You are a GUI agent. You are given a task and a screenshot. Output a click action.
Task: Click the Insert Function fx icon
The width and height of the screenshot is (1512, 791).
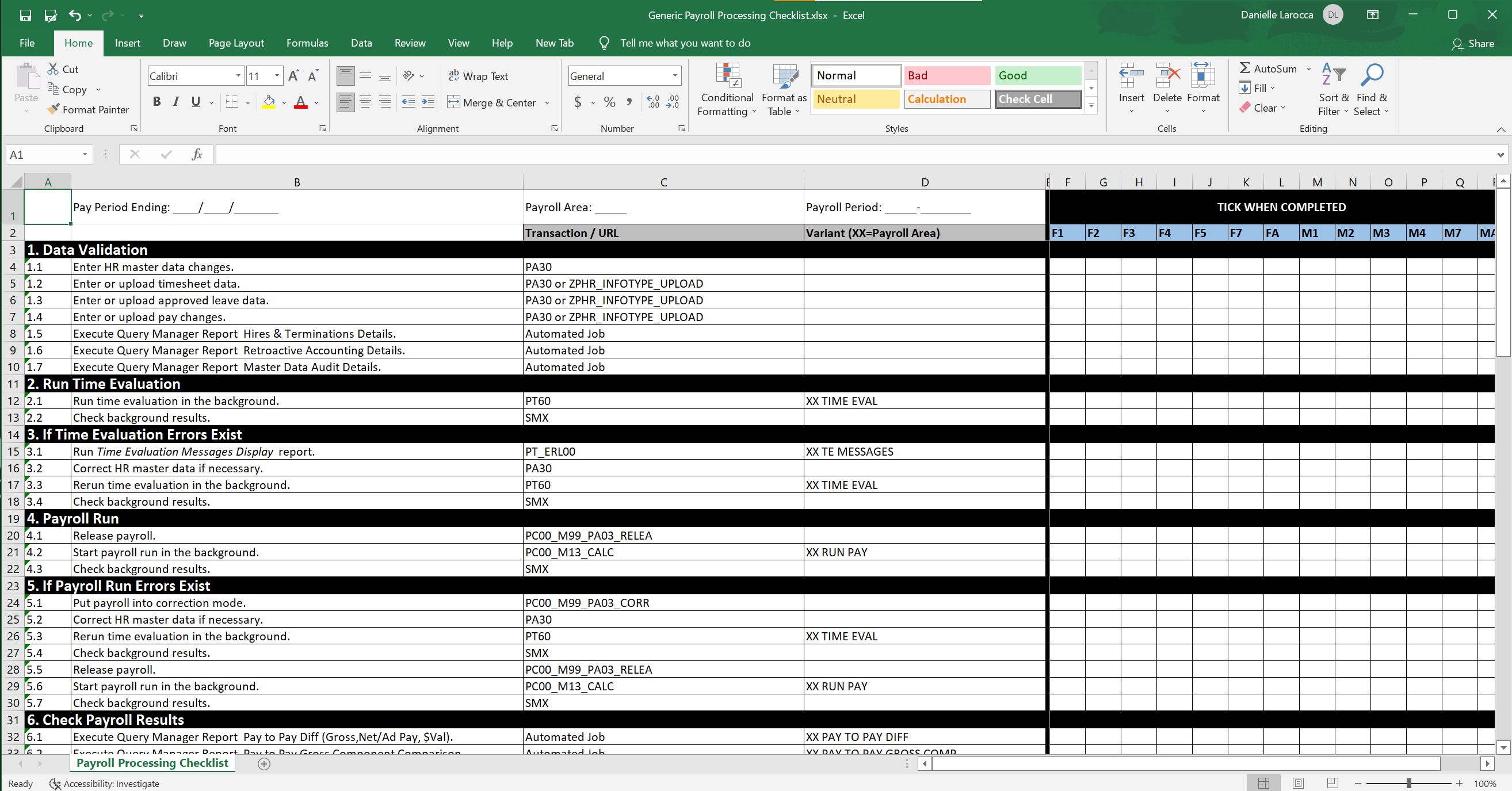pos(197,154)
